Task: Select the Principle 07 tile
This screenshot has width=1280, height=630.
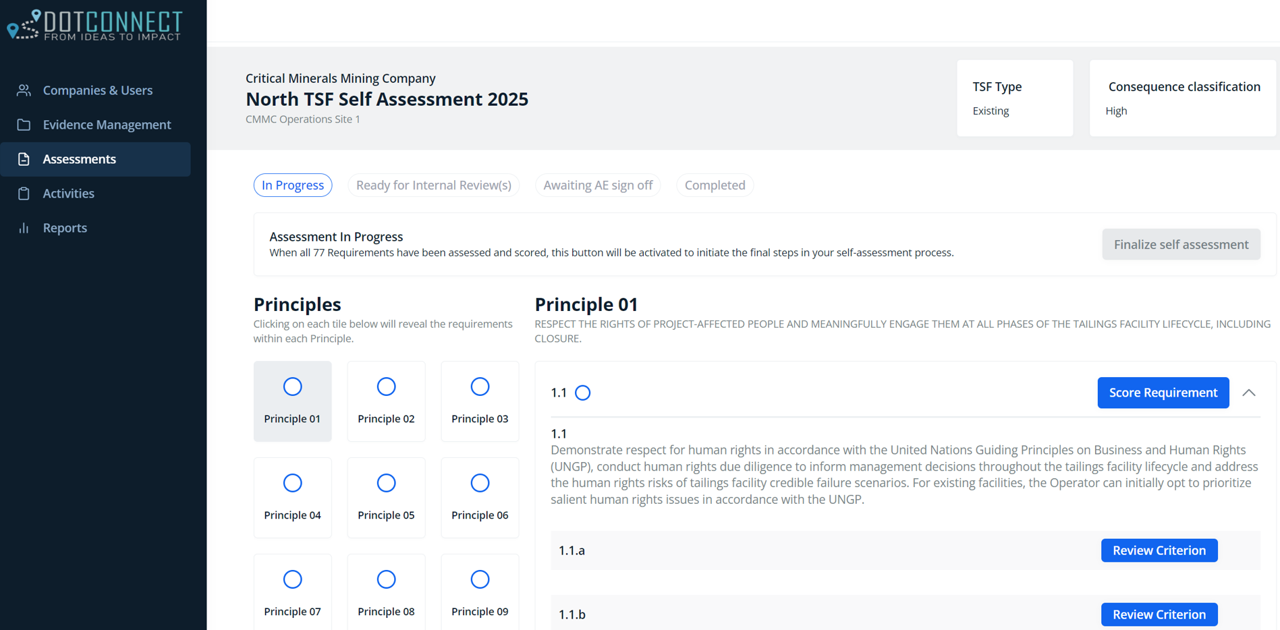Action: click(292, 593)
